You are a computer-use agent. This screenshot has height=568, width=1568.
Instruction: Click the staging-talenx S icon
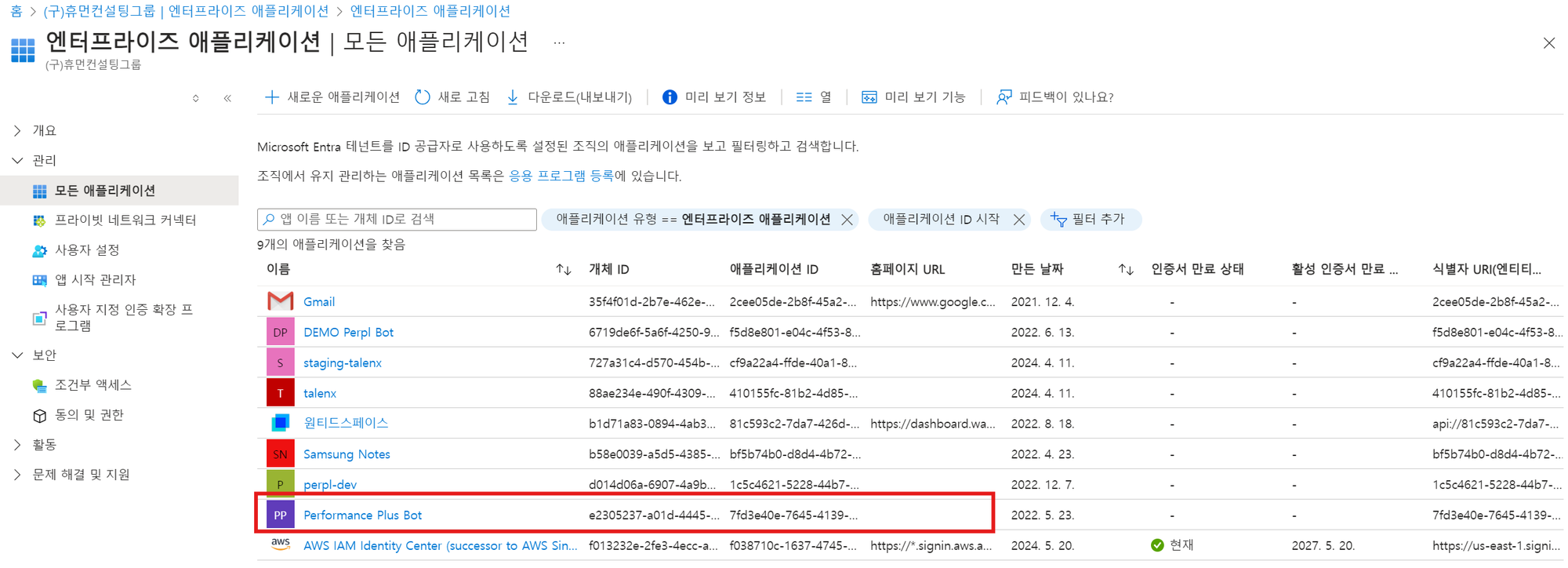(x=280, y=362)
